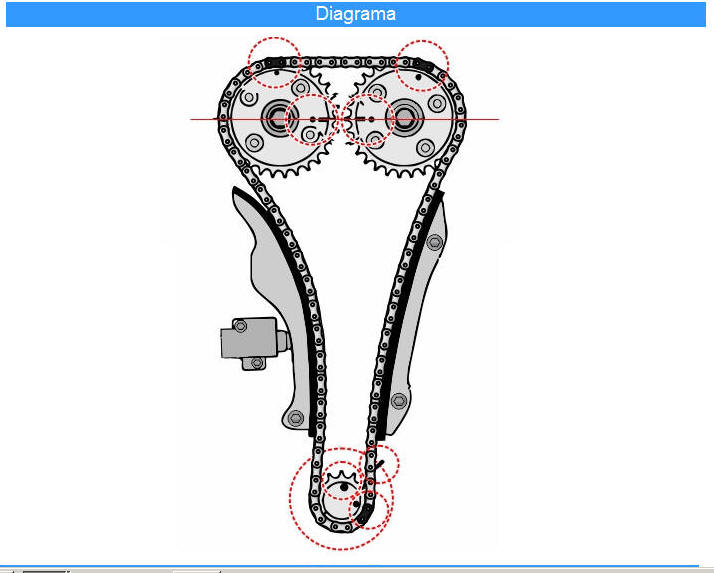
Task: Click the tensioner's lower mounting bolt
Action: (258, 362)
